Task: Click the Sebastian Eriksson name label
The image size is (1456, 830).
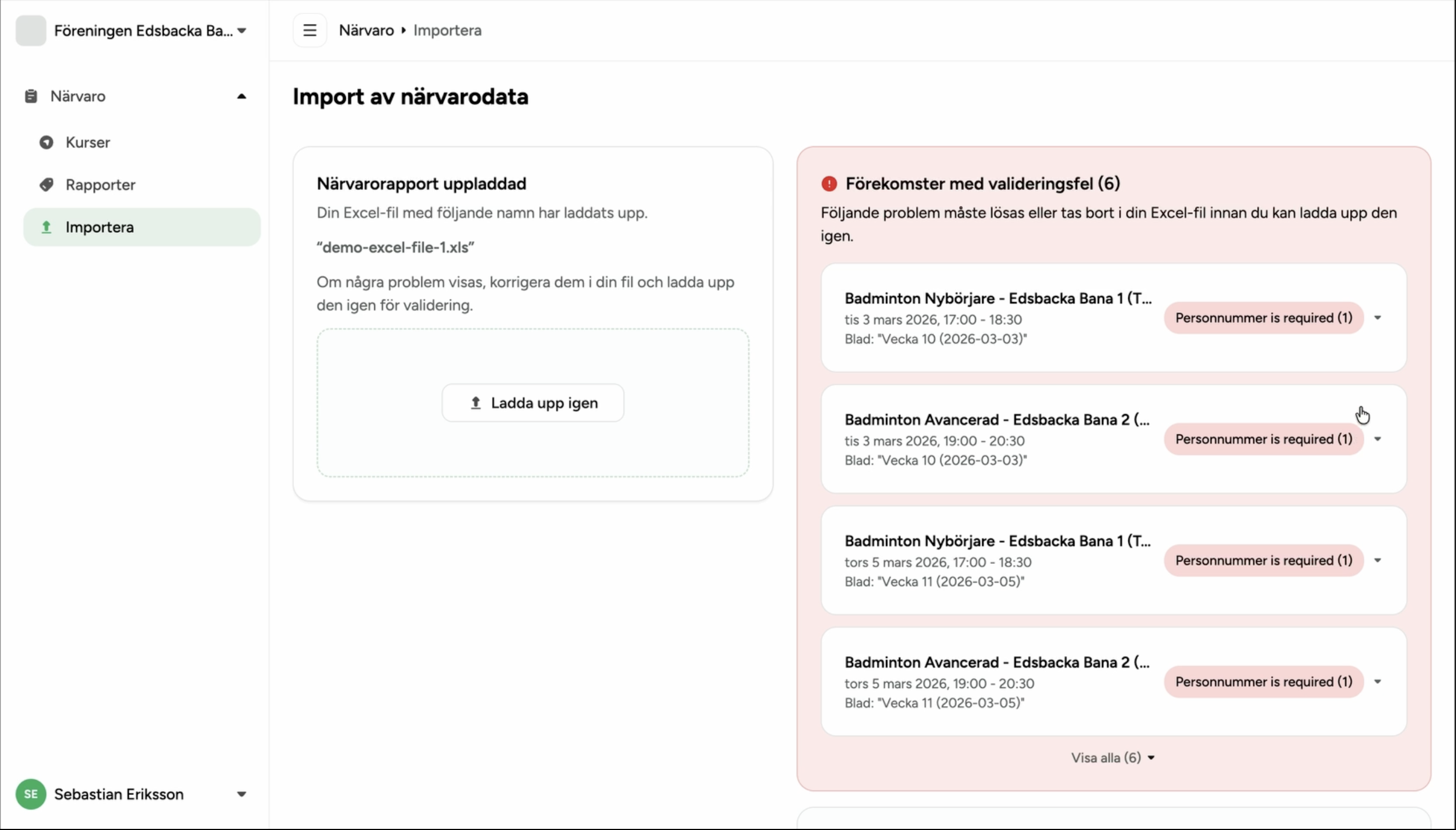Action: (x=119, y=794)
